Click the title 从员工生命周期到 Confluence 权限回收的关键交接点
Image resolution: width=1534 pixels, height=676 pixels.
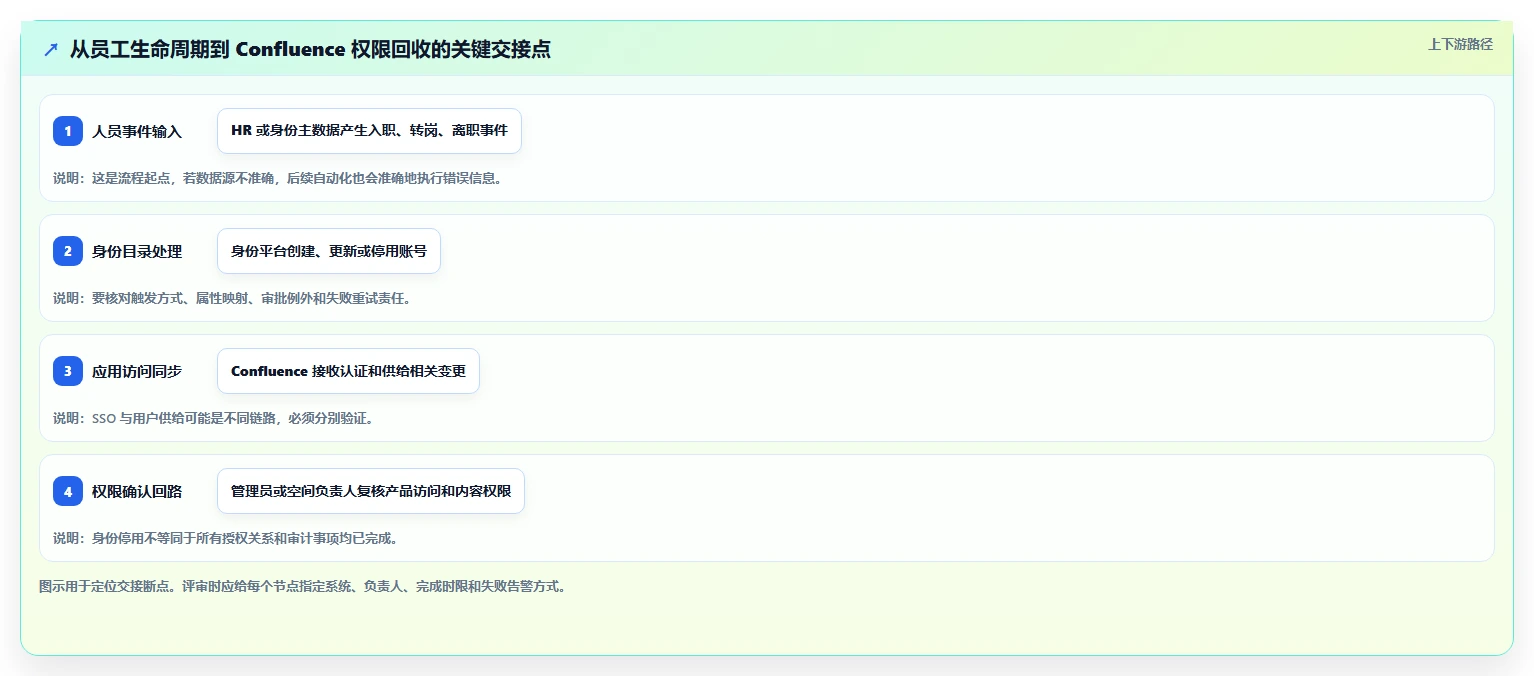(310, 49)
